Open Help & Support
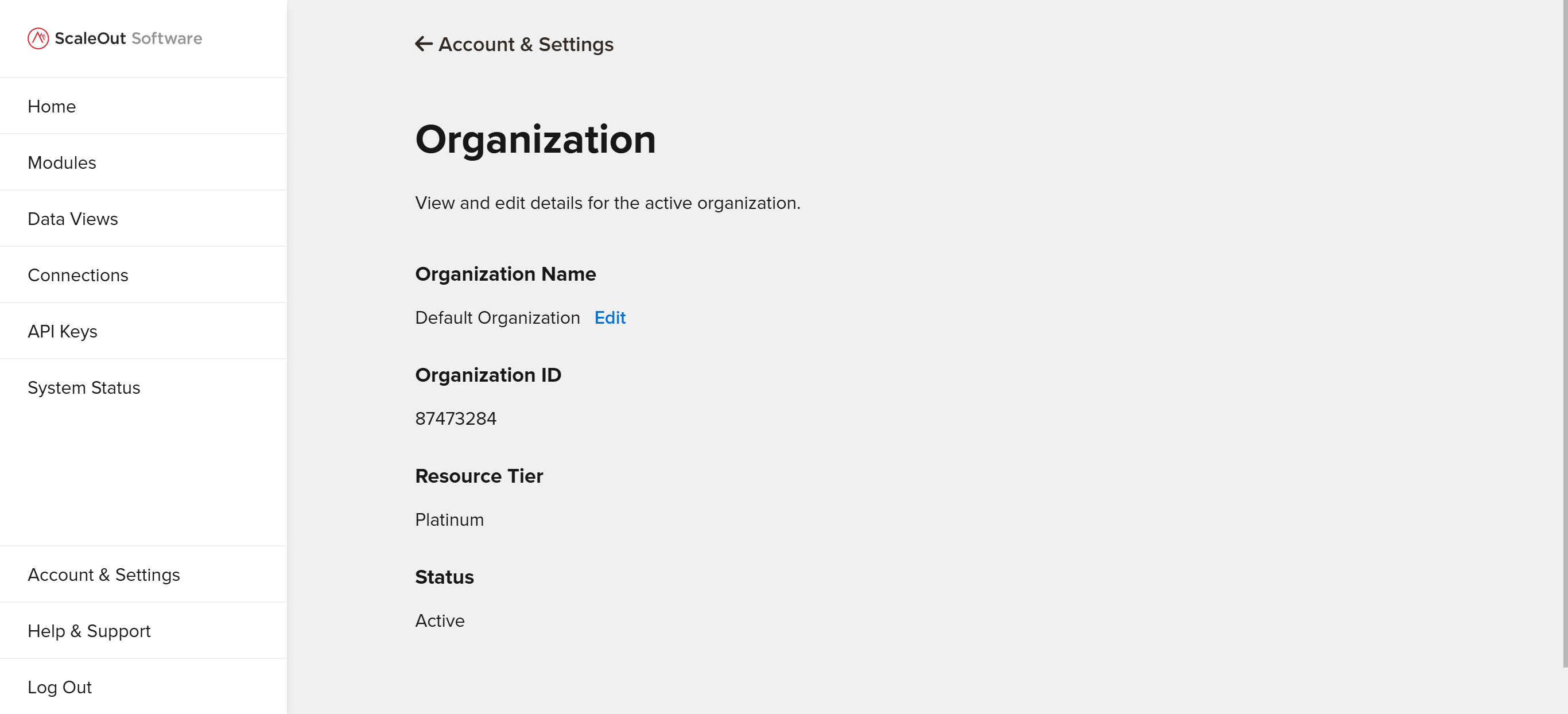This screenshot has width=1568, height=714. (x=143, y=631)
